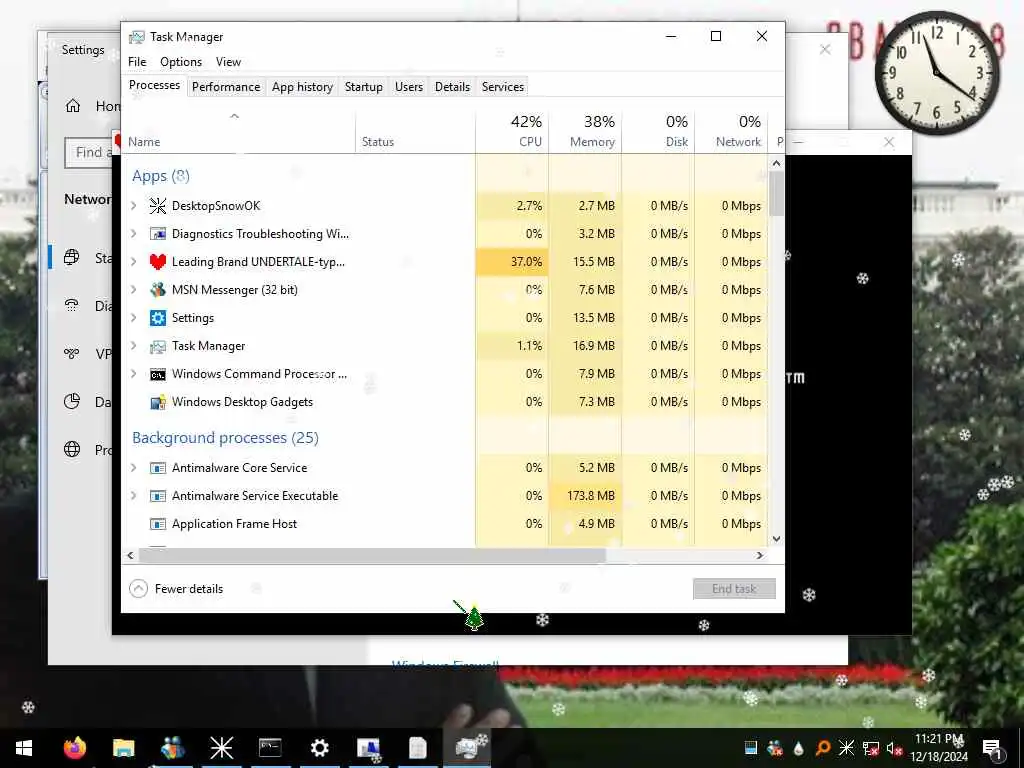Click the orange magnifier tray icon
The image size is (1024, 768).
point(823,748)
